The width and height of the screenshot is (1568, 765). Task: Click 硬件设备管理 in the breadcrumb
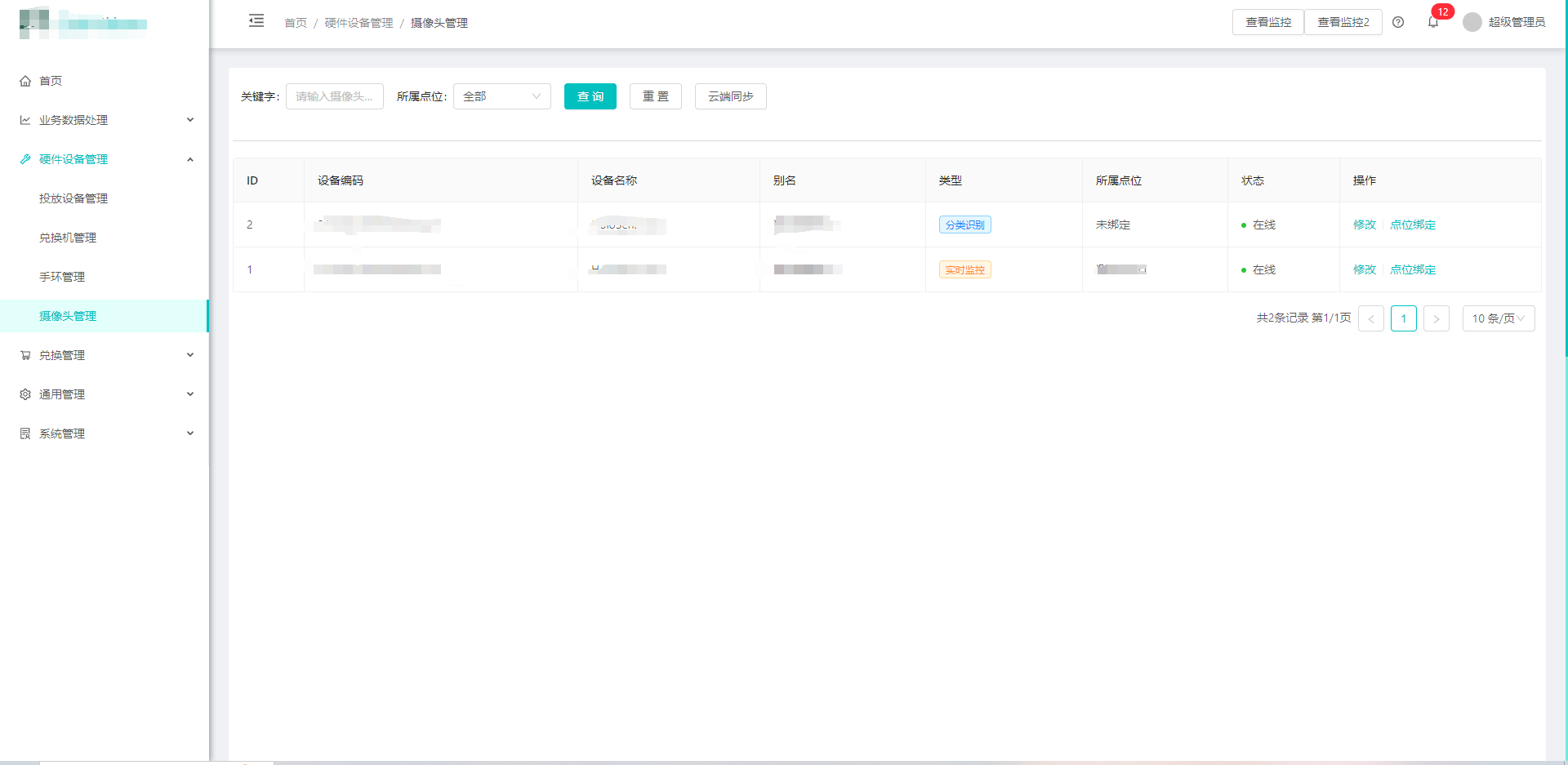(359, 23)
